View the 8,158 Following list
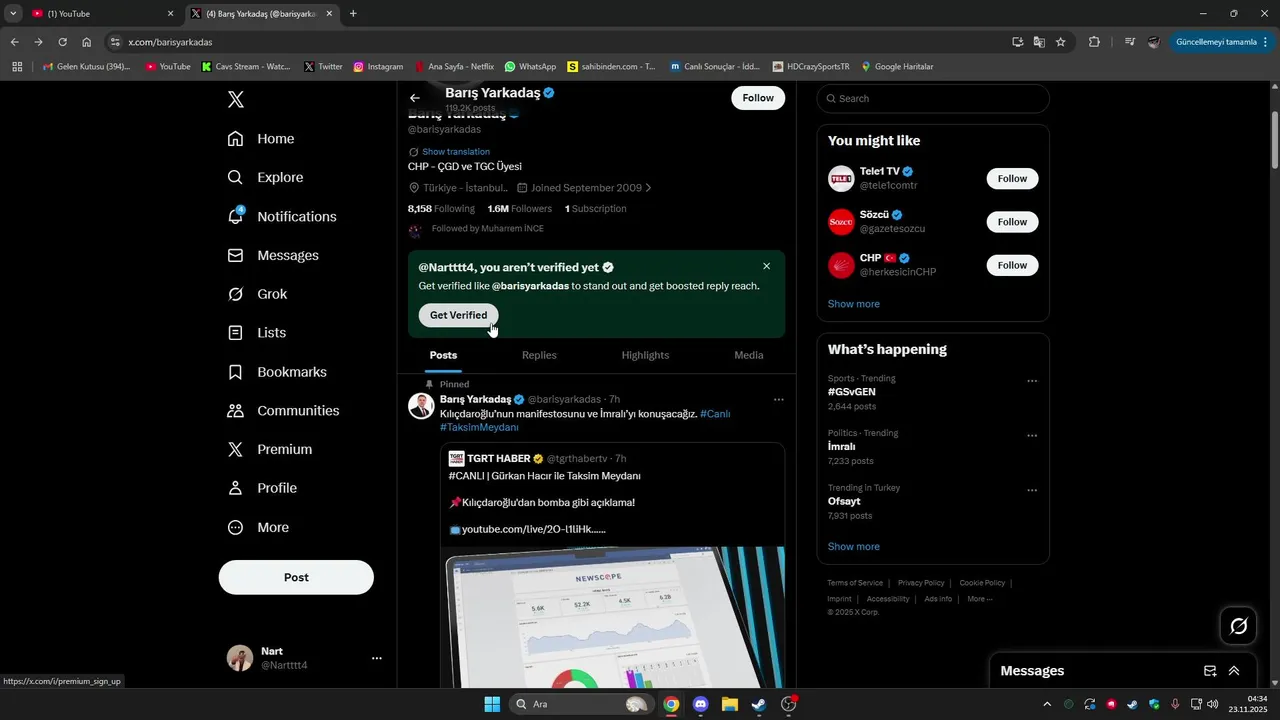Screen dimensions: 1280x720 (x=441, y=209)
